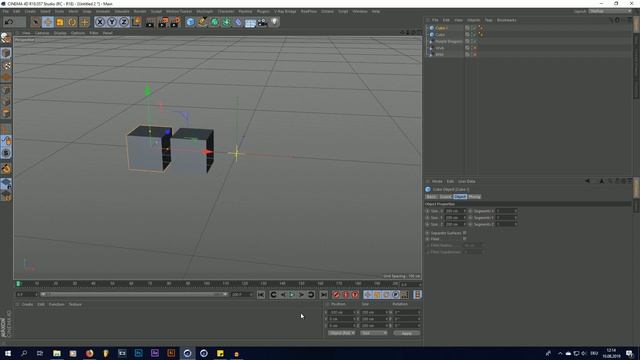Click the Enable Snap icon
This screenshot has width=640, height=360.
(6, 153)
